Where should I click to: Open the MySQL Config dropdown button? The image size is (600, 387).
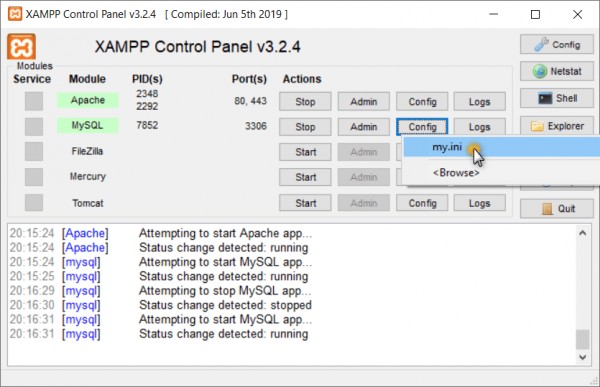tap(422, 127)
